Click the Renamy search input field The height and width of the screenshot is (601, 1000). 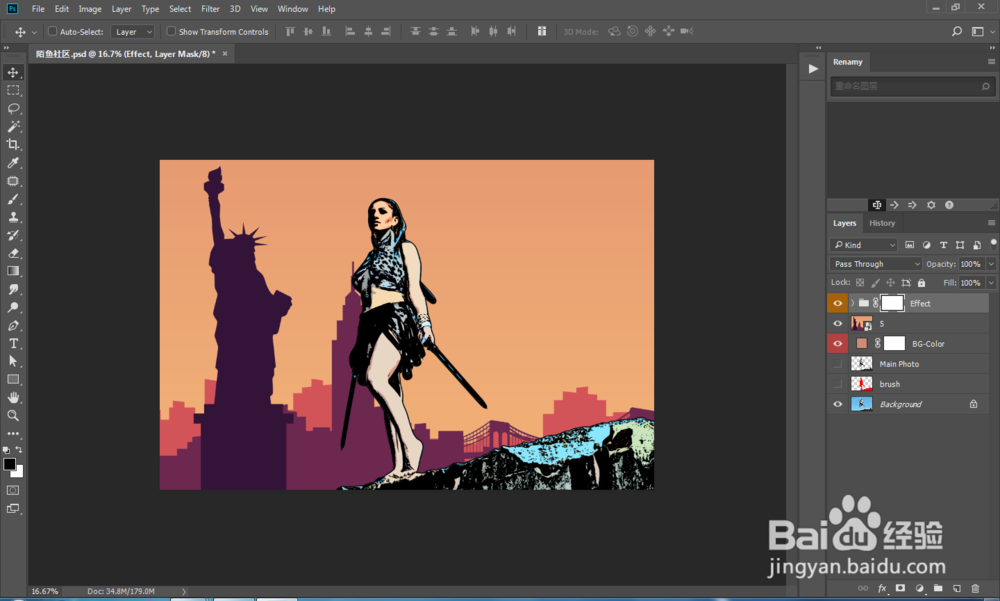coord(911,86)
